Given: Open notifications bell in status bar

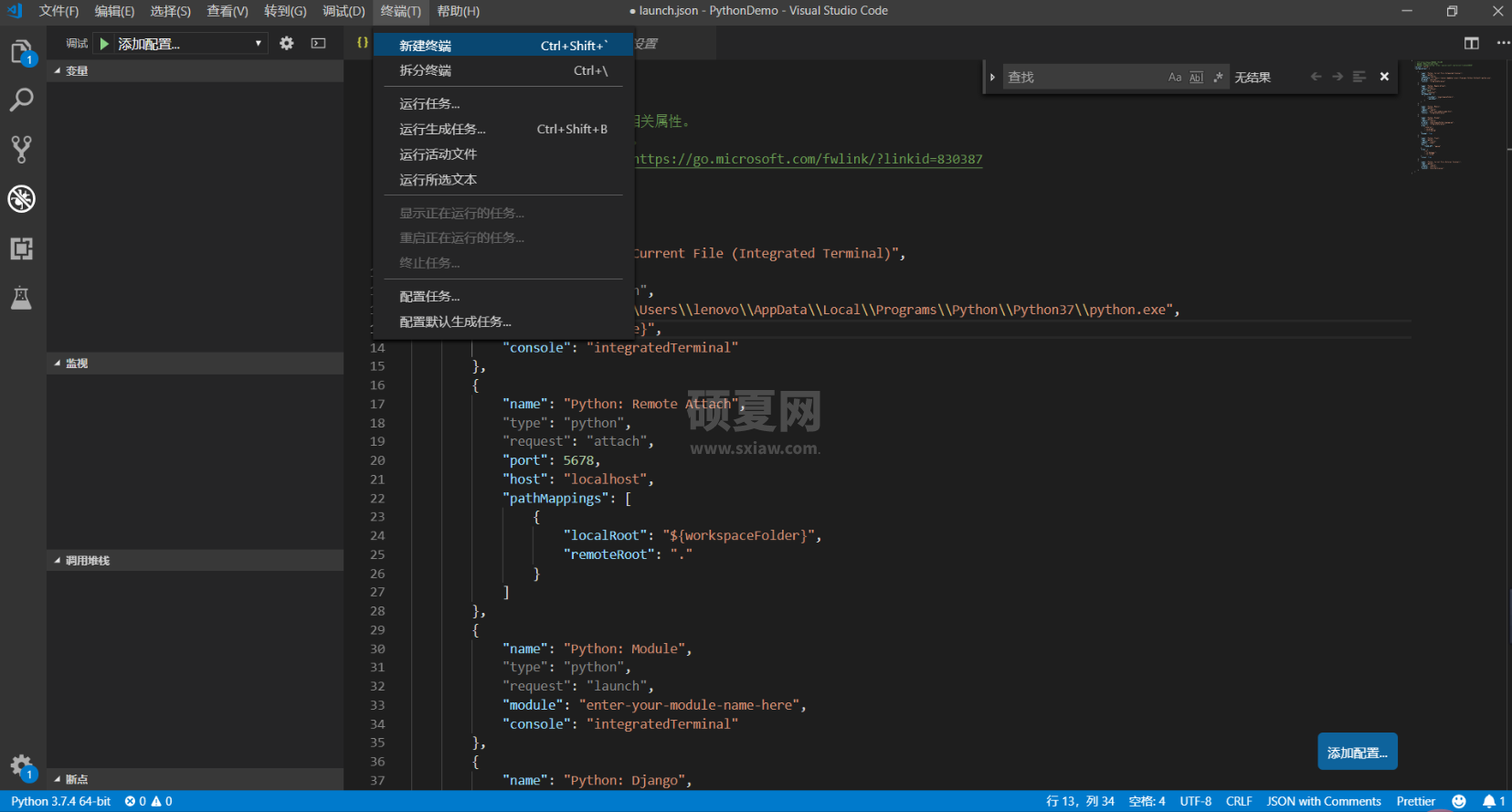Looking at the screenshot, I should click(1494, 801).
